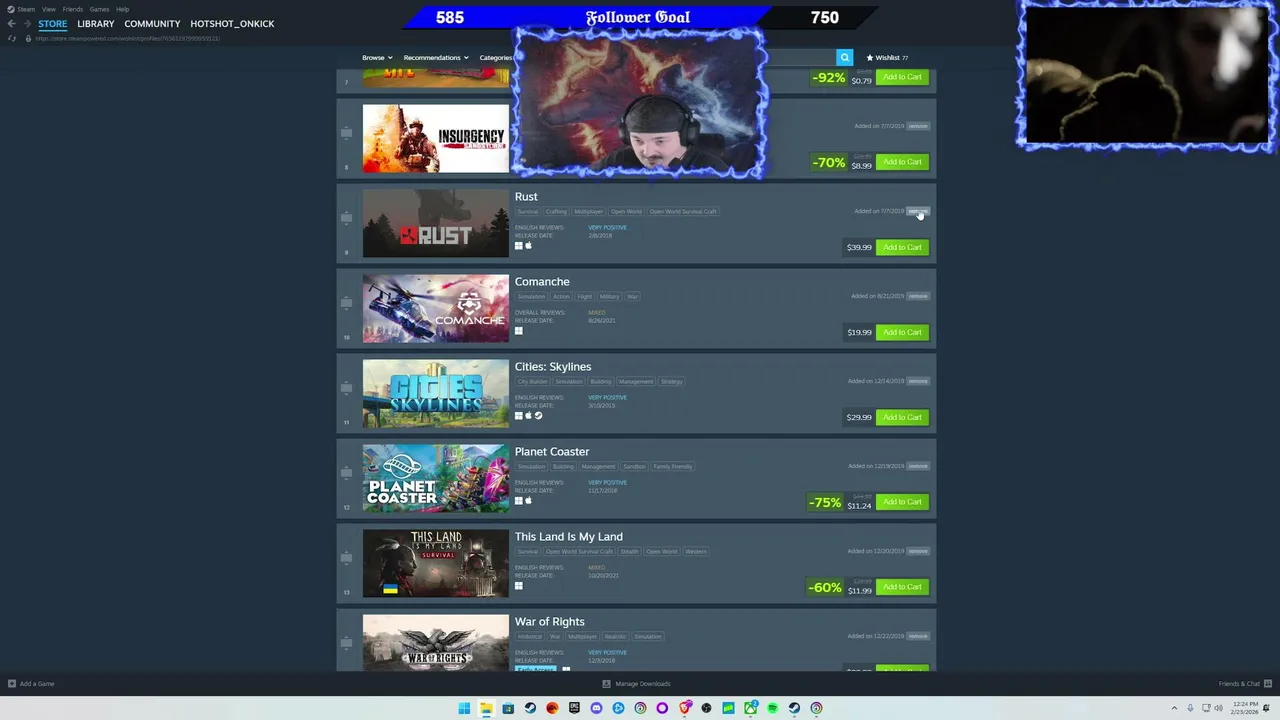Open the Rust game thumbnail
The height and width of the screenshot is (720, 1280).
coord(435,224)
